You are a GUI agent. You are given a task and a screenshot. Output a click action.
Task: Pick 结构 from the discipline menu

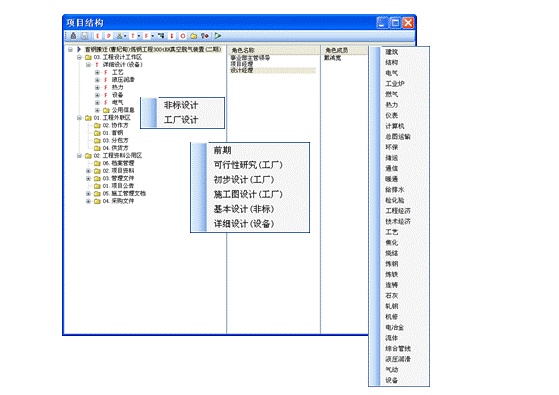(391, 62)
